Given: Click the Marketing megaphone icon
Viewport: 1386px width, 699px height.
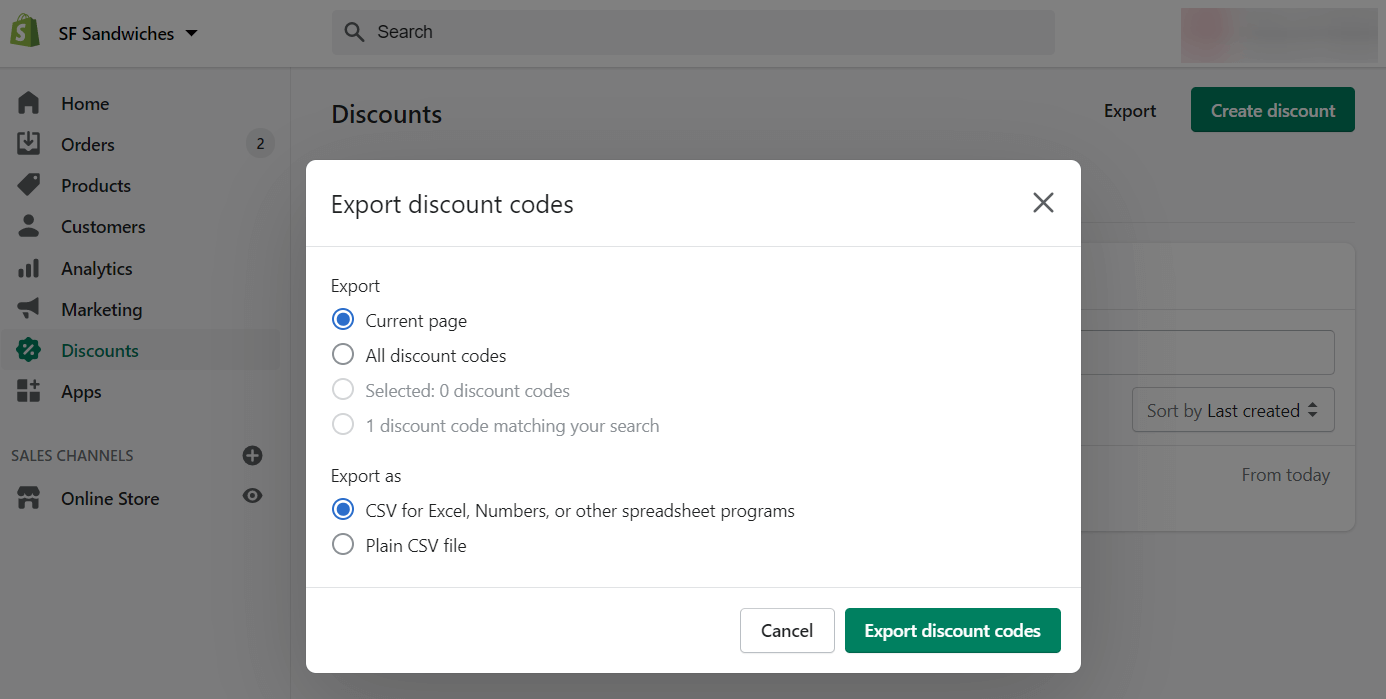Looking at the screenshot, I should pos(29,309).
